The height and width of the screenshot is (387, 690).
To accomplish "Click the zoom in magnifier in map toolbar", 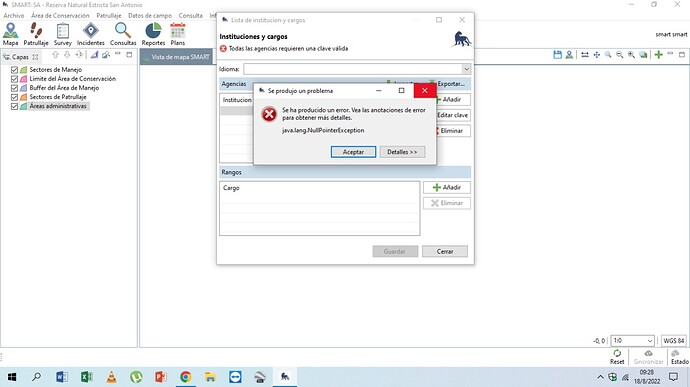I will tap(631, 55).
